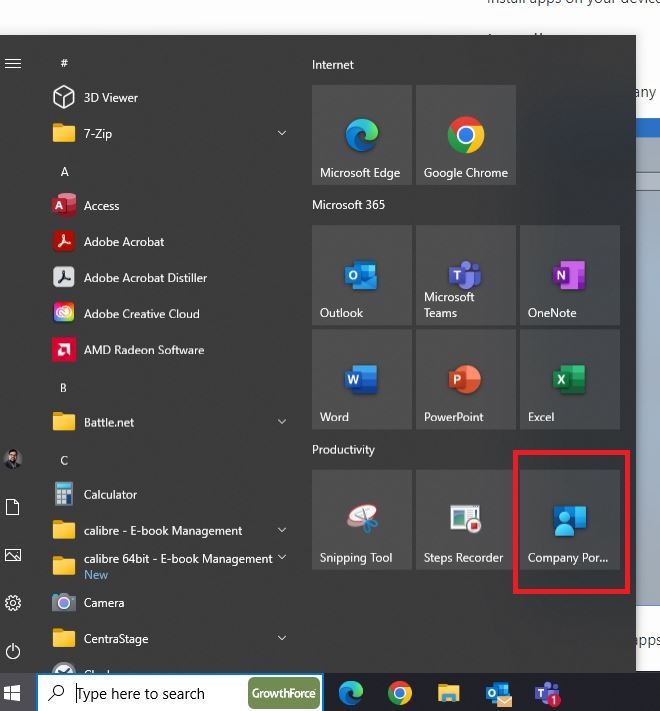Image resolution: width=660 pixels, height=711 pixels.
Task: Launch the Google Chrome tile
Action: (466, 135)
